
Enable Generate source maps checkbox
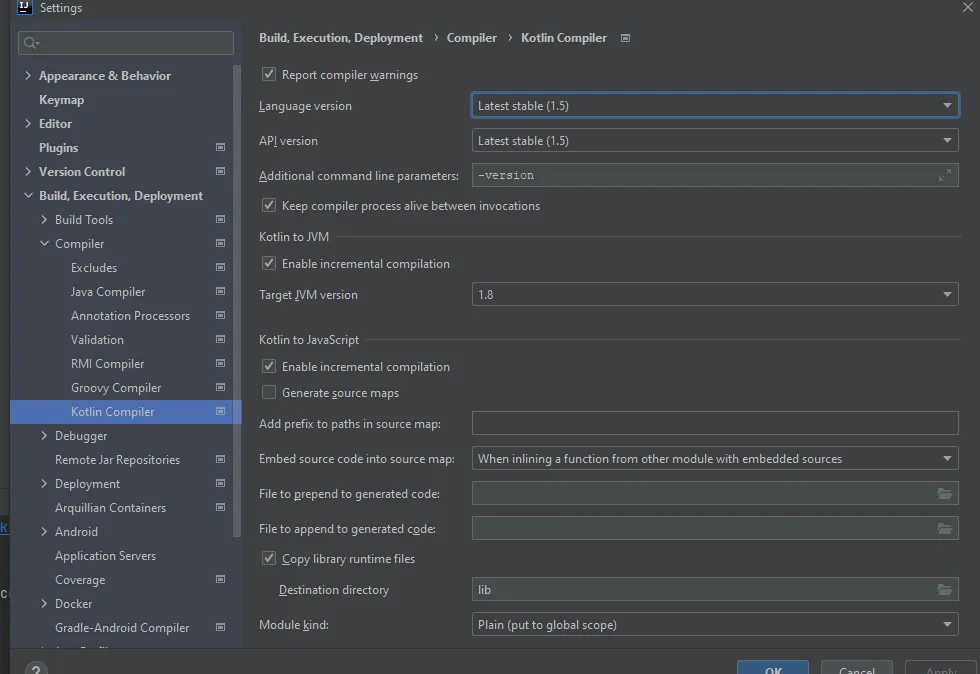click(269, 393)
